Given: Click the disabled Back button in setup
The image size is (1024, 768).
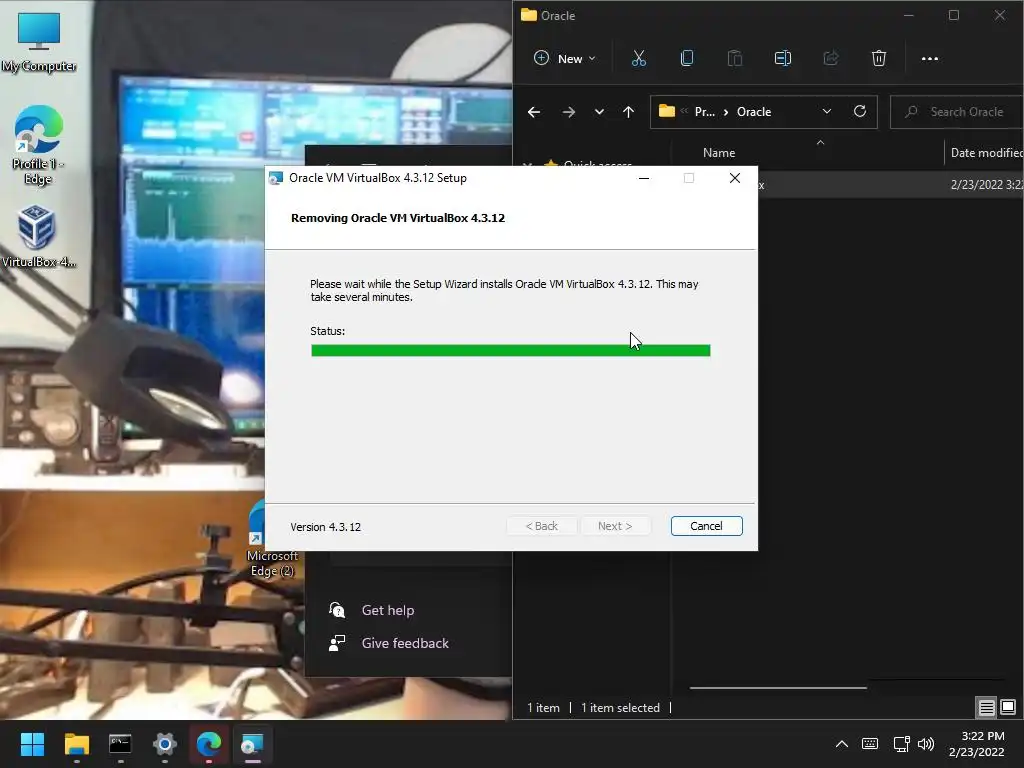Looking at the screenshot, I should [541, 526].
